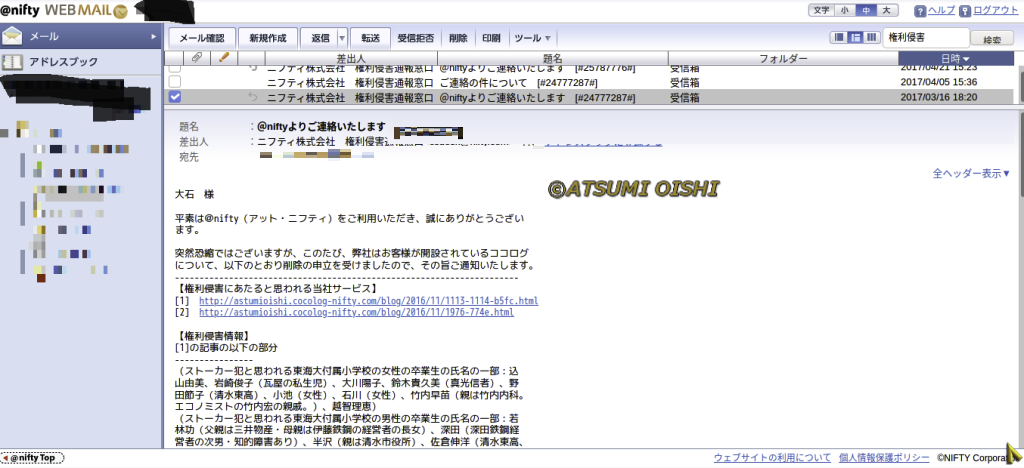The width and height of the screenshot is (1024, 468).
Task: Open the first cocolog-nifty blog link
Action: click(x=368, y=300)
